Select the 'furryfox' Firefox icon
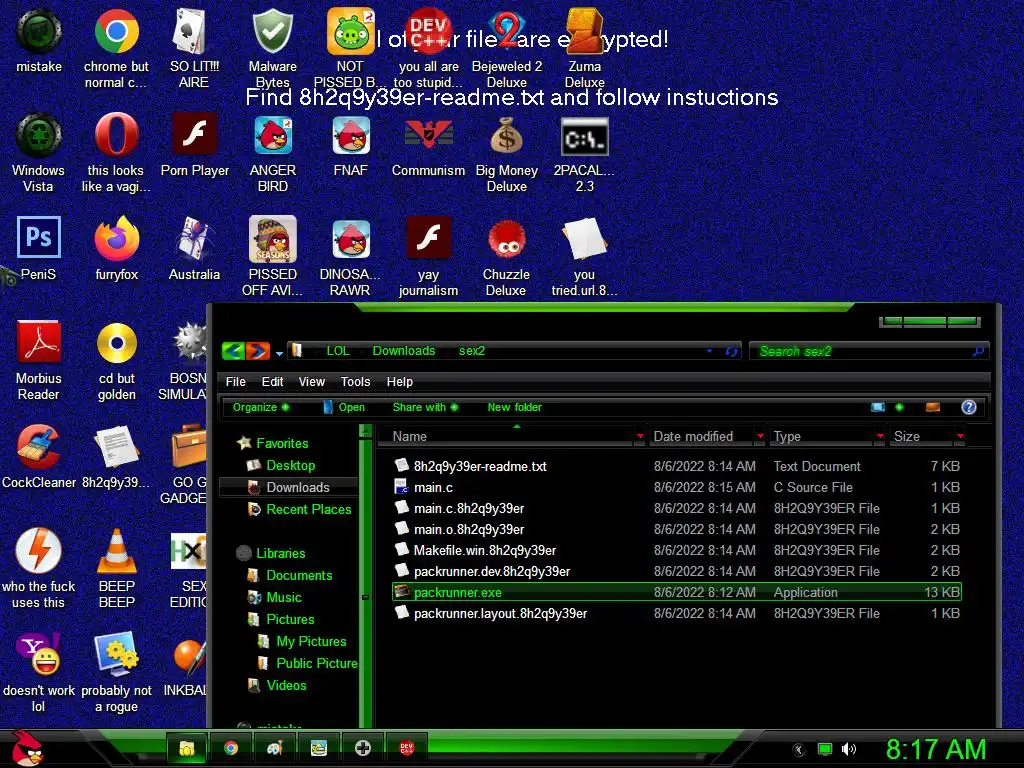 coord(116,248)
